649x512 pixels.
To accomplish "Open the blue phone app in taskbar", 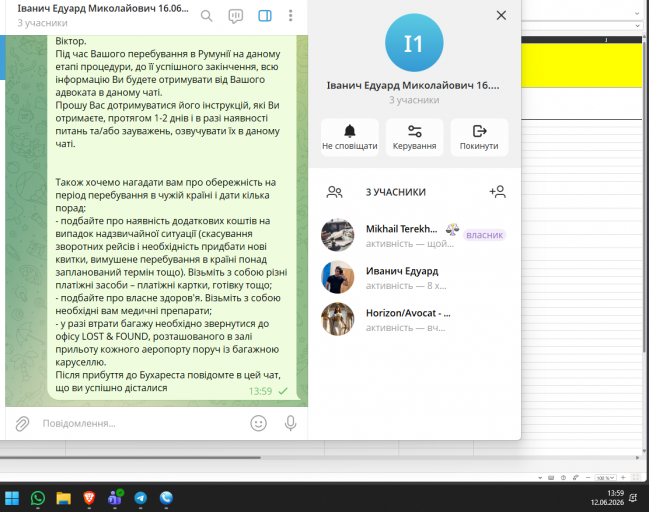I will 166,498.
